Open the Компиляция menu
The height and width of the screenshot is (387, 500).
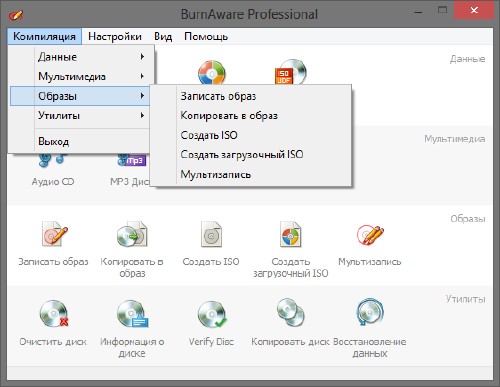[x=44, y=36]
